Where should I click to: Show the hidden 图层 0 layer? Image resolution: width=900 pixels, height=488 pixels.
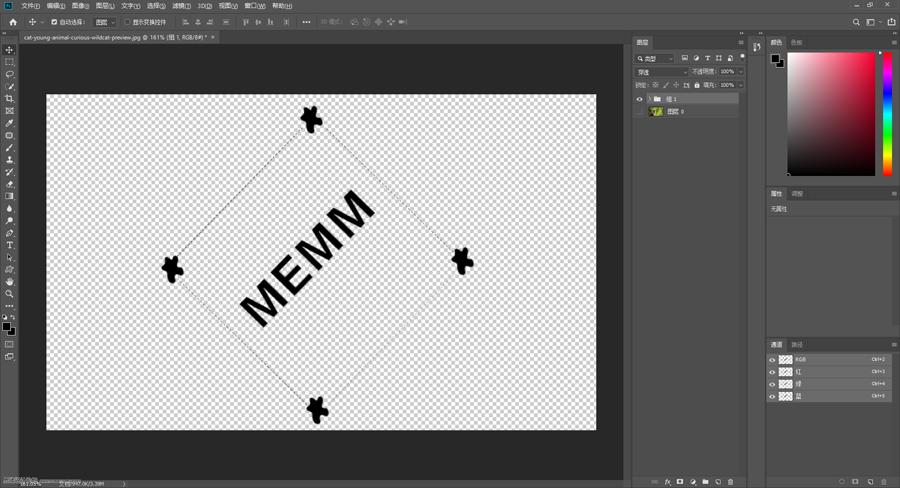click(x=640, y=112)
